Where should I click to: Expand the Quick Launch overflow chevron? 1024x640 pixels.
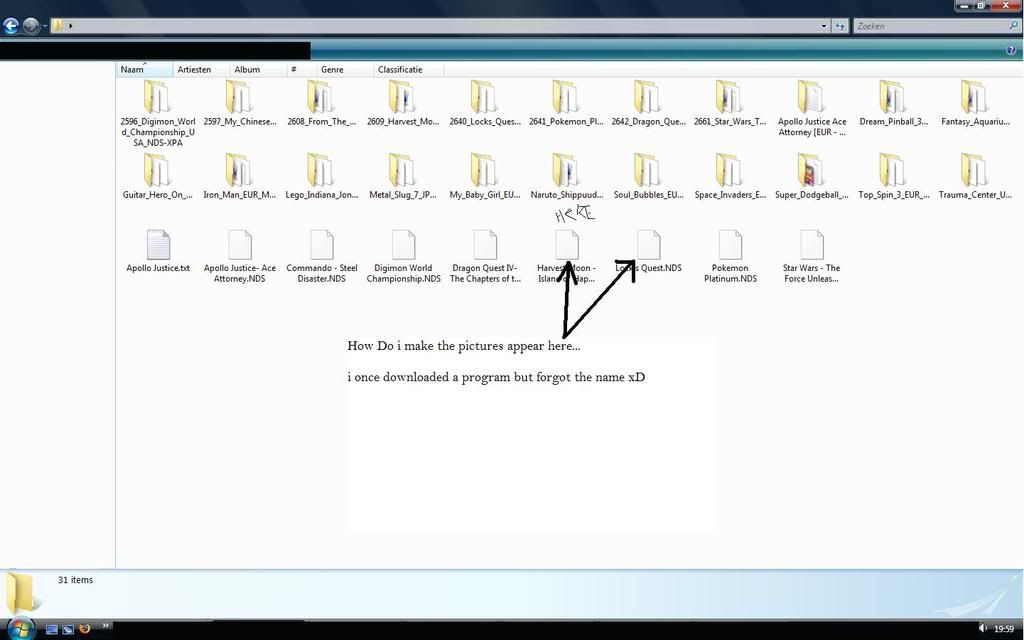coord(105,626)
